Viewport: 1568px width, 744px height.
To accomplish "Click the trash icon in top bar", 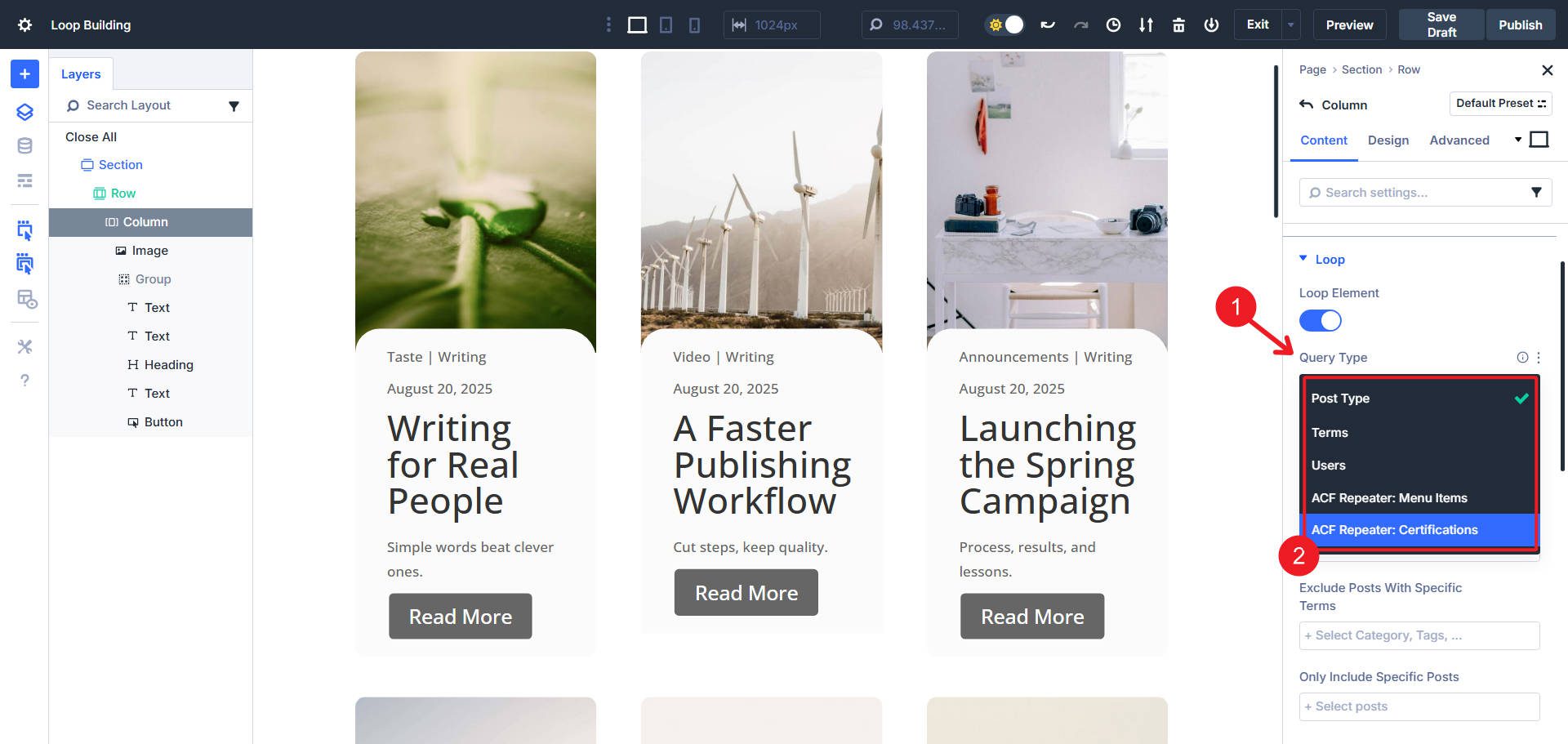I will click(1178, 25).
